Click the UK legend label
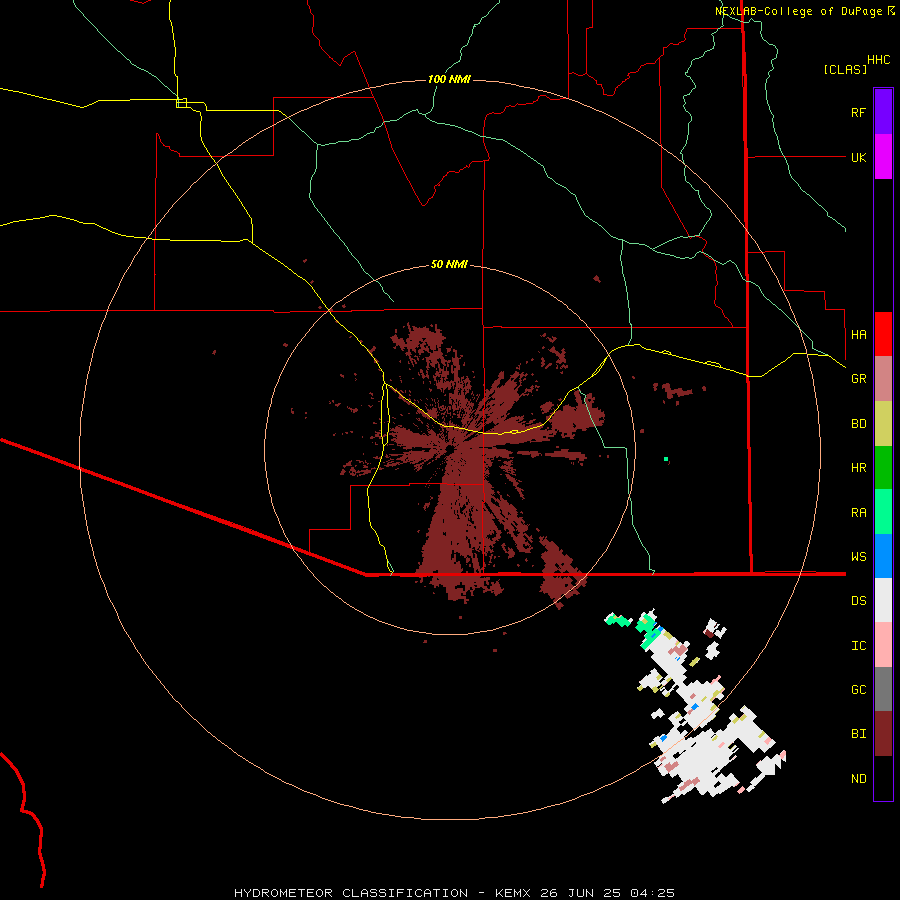The width and height of the screenshot is (900, 900). (x=858, y=157)
